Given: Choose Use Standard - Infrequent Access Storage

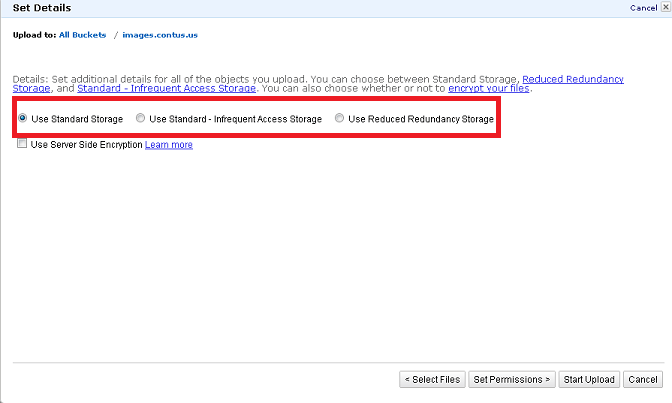Looking at the screenshot, I should click(140, 118).
